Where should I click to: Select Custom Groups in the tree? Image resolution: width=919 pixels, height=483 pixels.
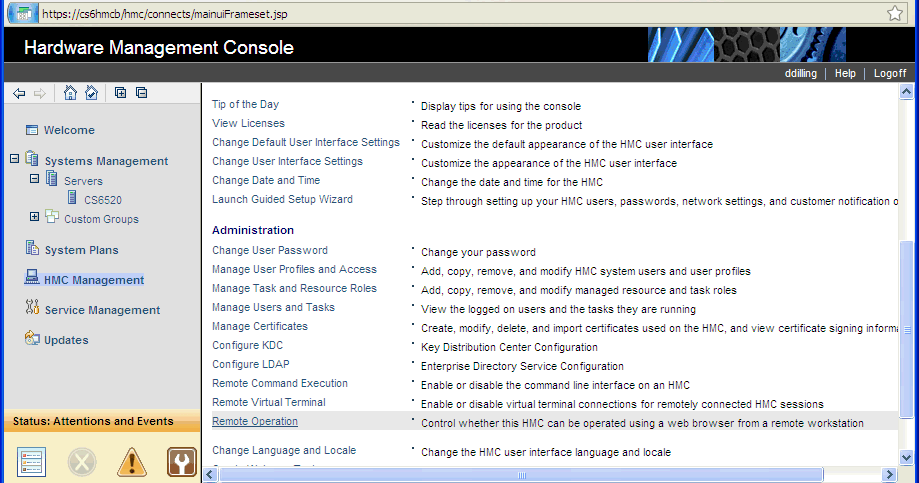click(101, 219)
